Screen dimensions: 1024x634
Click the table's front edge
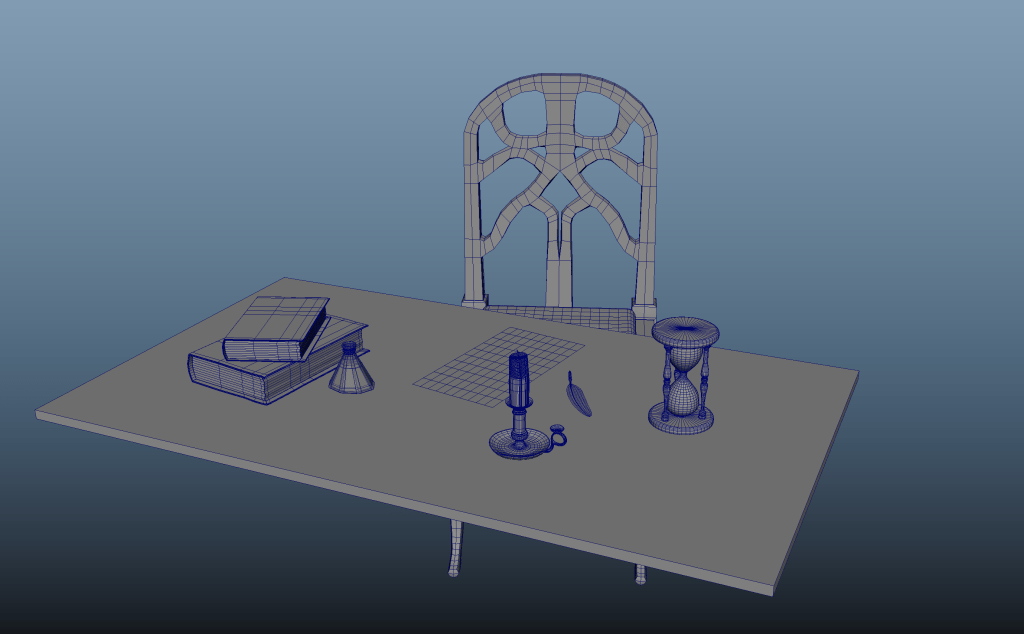[400, 489]
